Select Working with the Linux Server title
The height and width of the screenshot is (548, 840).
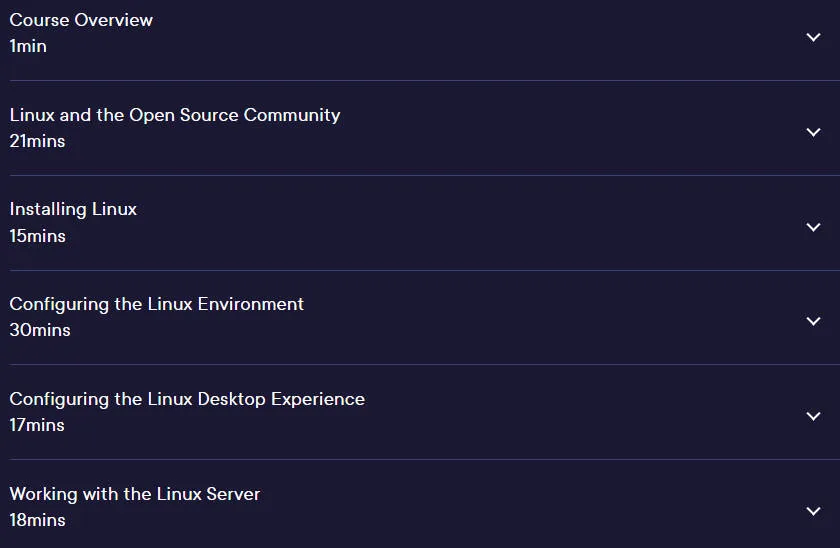[x=134, y=493]
